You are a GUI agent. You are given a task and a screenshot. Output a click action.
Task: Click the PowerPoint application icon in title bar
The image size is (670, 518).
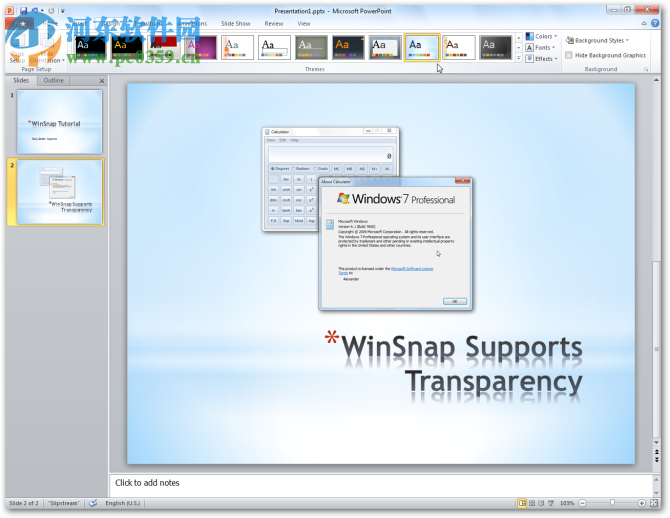point(10,11)
